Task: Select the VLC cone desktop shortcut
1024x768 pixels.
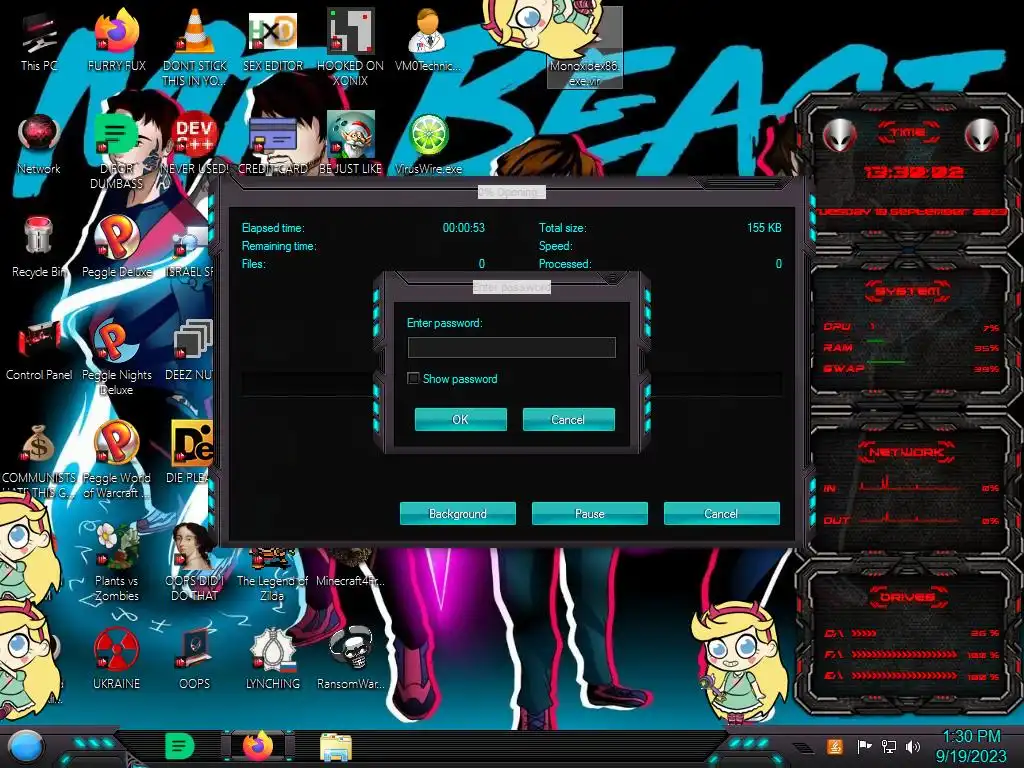Action: click(195, 47)
